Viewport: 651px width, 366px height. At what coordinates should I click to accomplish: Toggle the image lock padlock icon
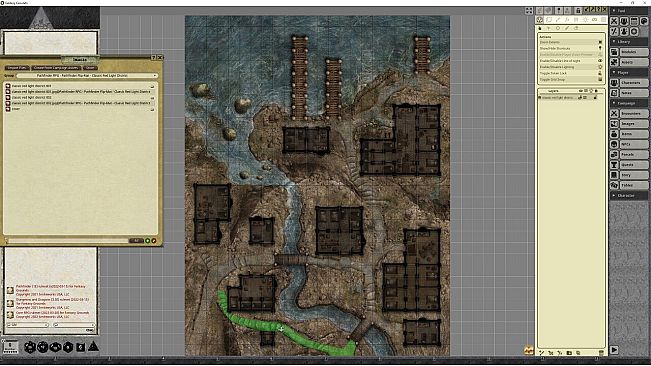[x=578, y=10]
